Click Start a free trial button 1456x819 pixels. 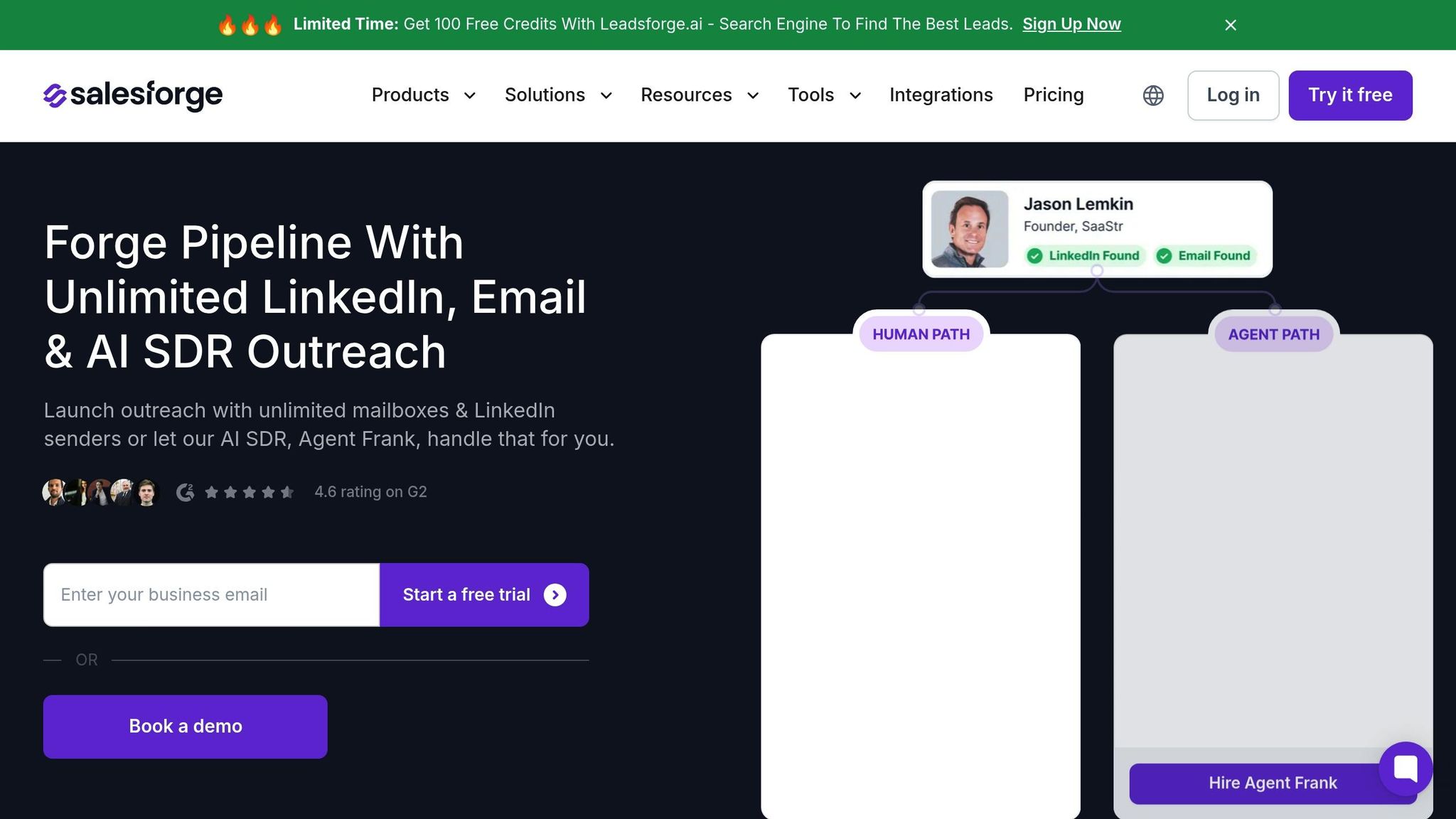[484, 595]
